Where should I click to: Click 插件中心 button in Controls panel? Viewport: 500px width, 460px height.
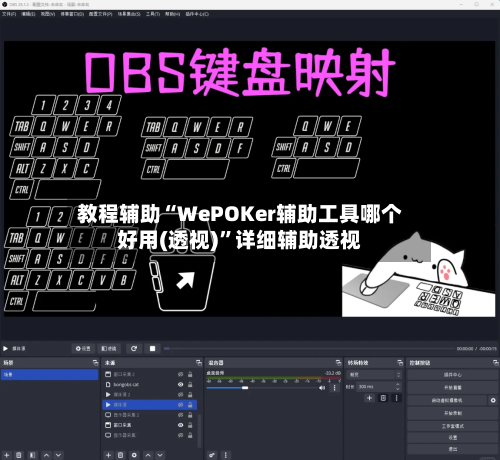pyautogui.click(x=453, y=375)
